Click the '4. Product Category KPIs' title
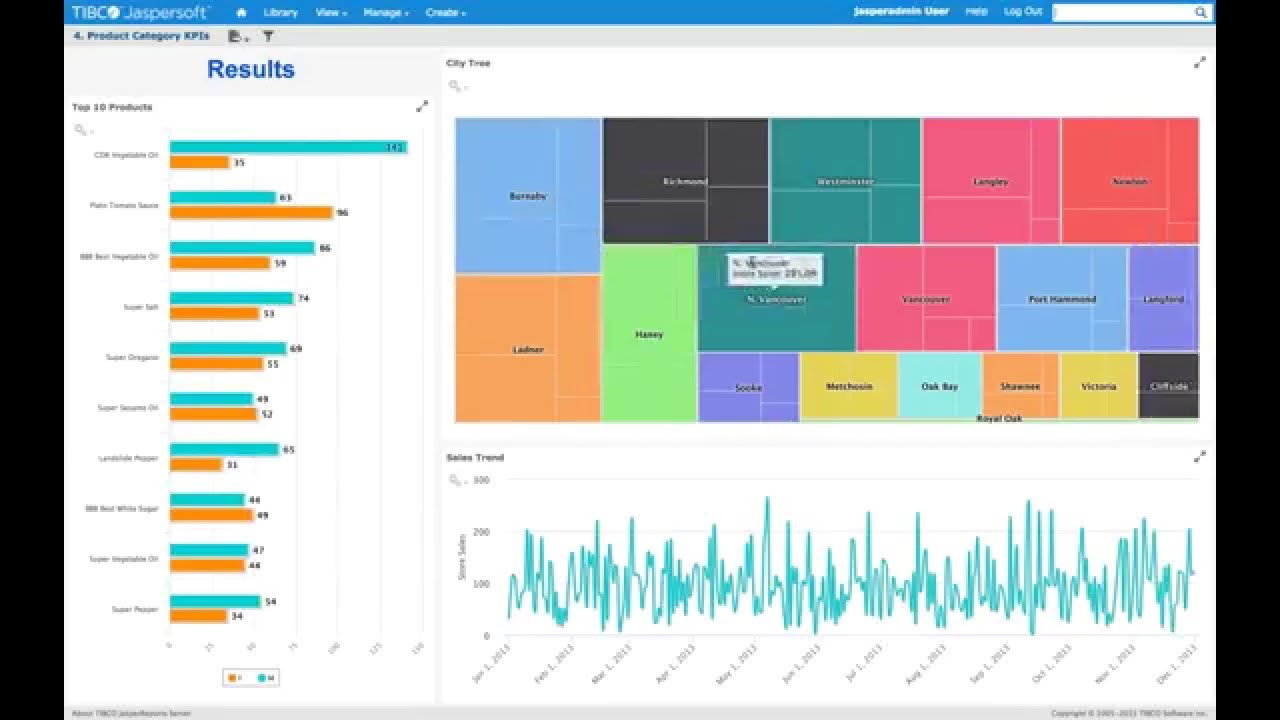Image resolution: width=1280 pixels, height=720 pixels. [x=142, y=36]
